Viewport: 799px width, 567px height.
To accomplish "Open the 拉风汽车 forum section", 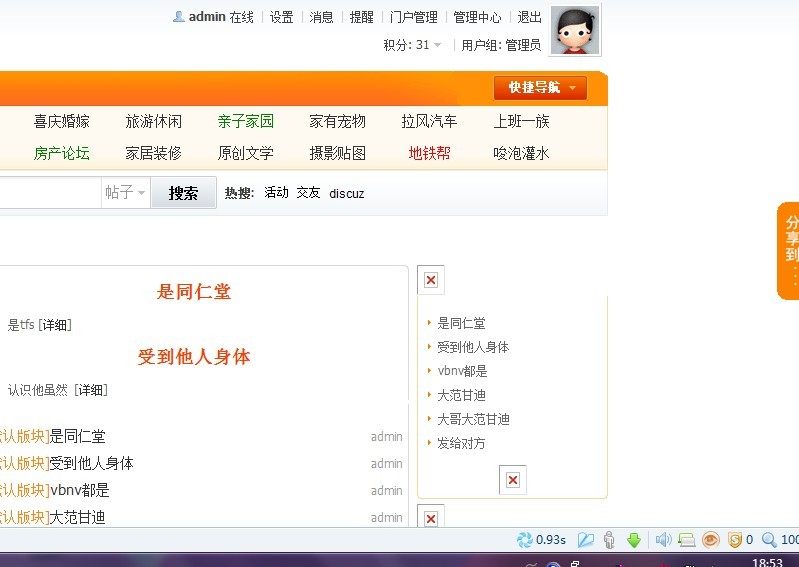I will pos(429,121).
